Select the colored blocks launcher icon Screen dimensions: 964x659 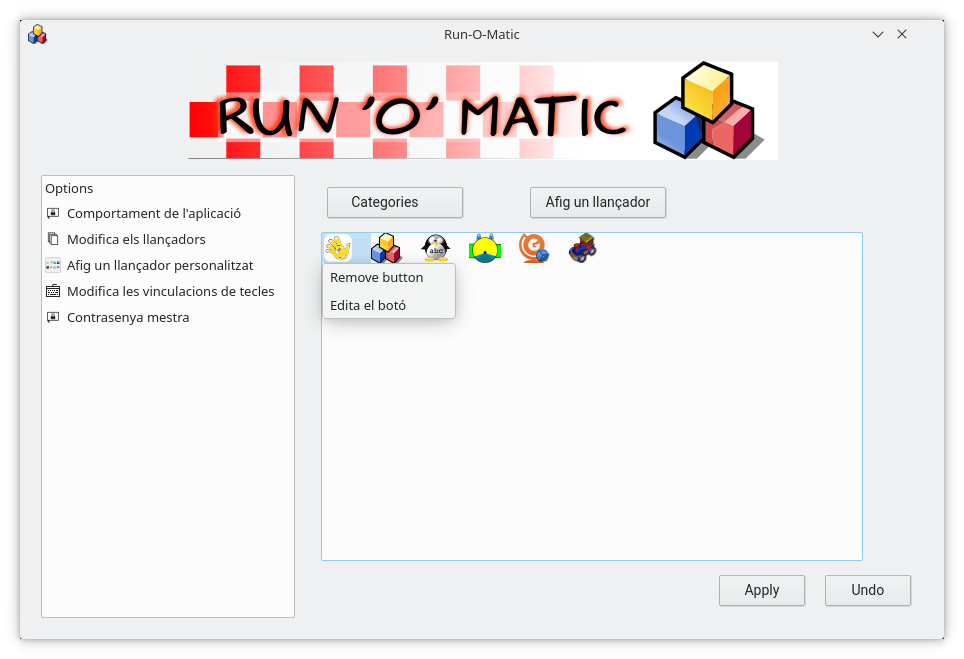[x=386, y=248]
